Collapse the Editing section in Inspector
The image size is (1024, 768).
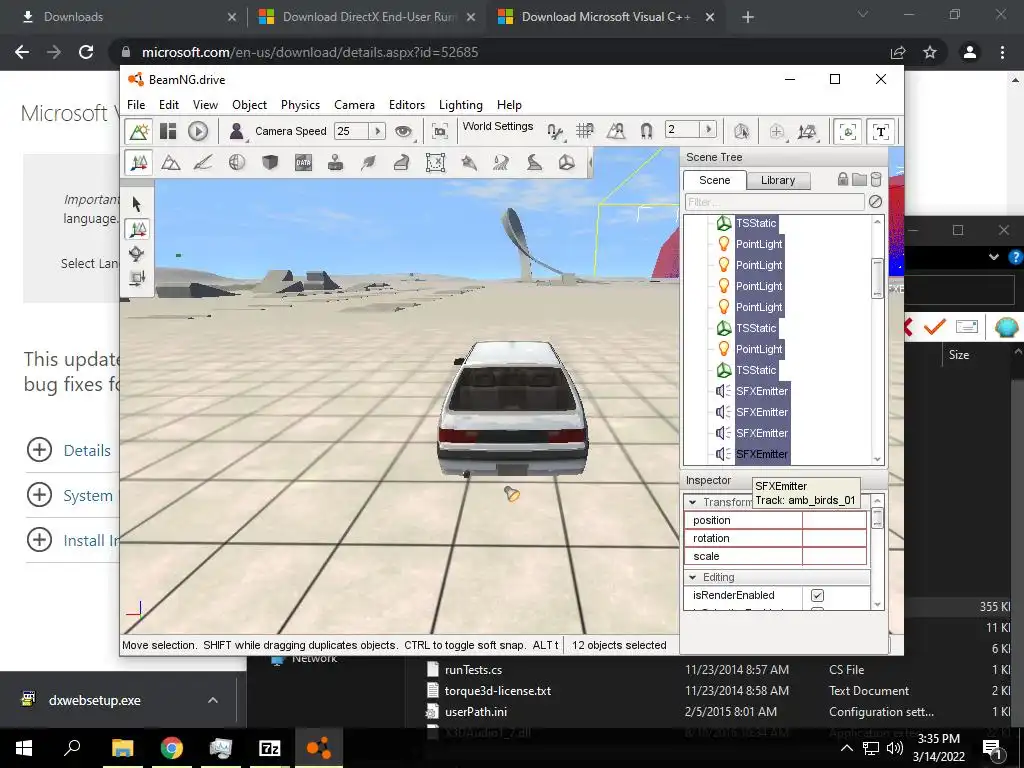pos(692,577)
